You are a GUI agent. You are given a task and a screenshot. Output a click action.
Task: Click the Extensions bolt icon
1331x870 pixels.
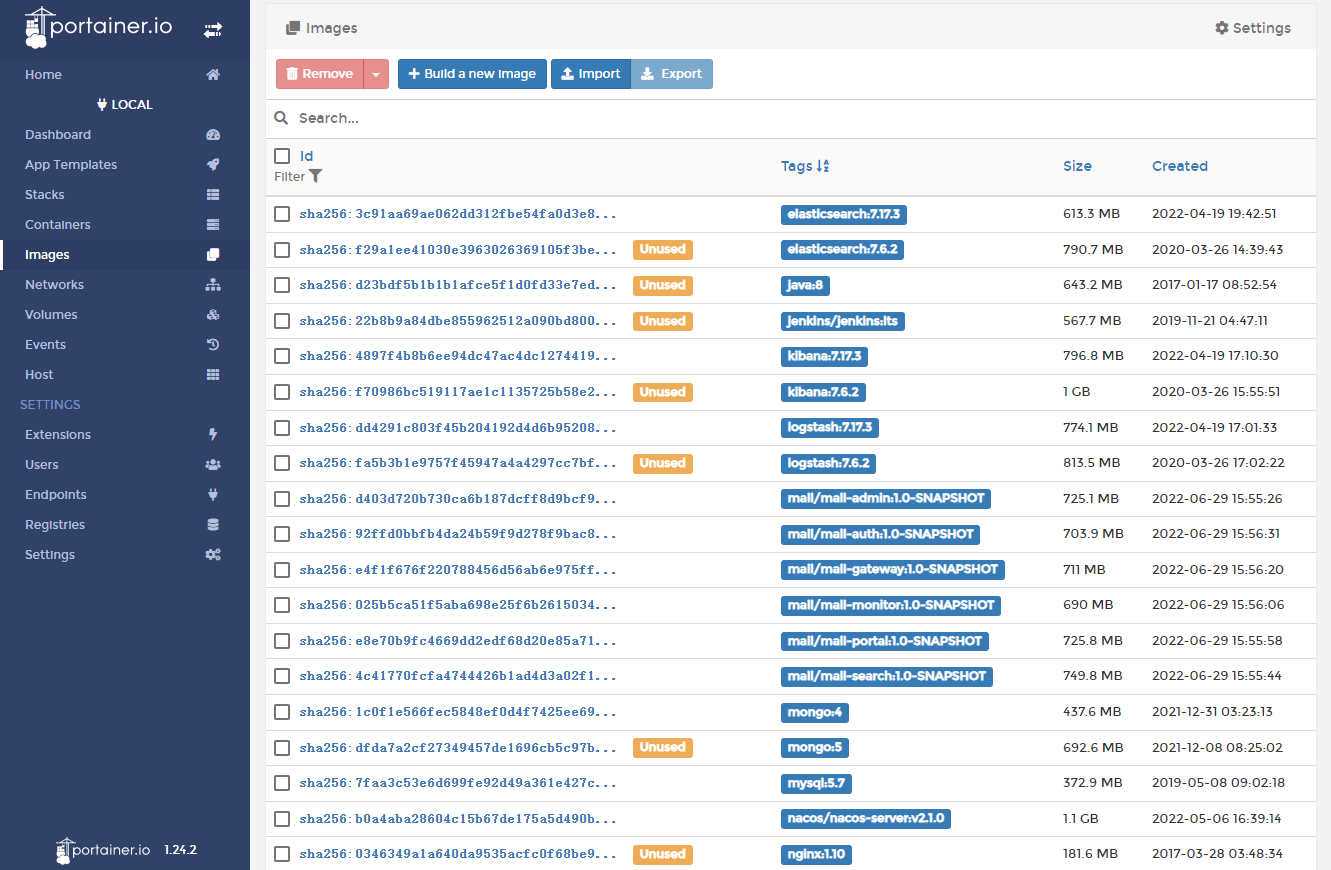point(213,435)
